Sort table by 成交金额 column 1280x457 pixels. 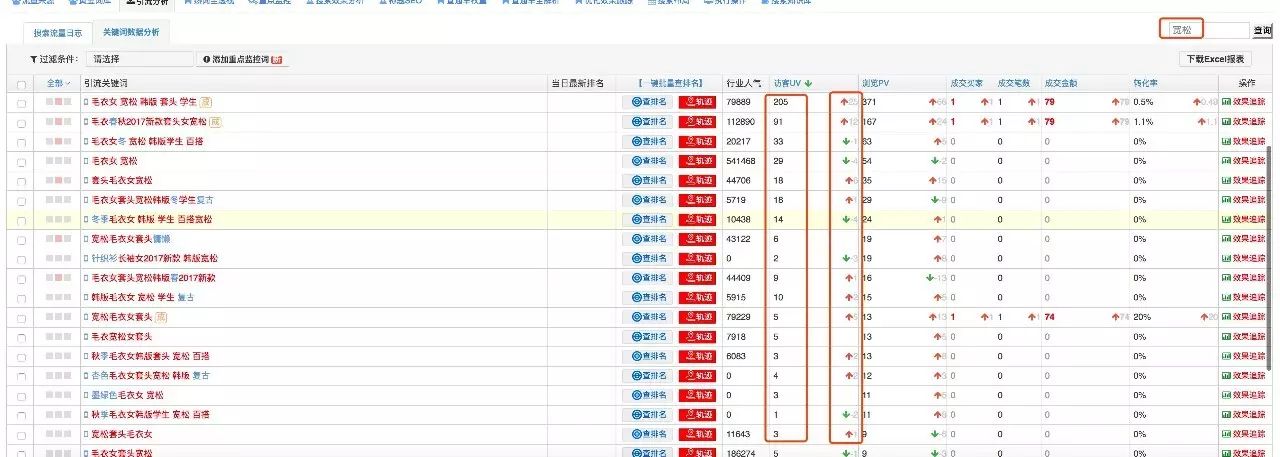1060,83
